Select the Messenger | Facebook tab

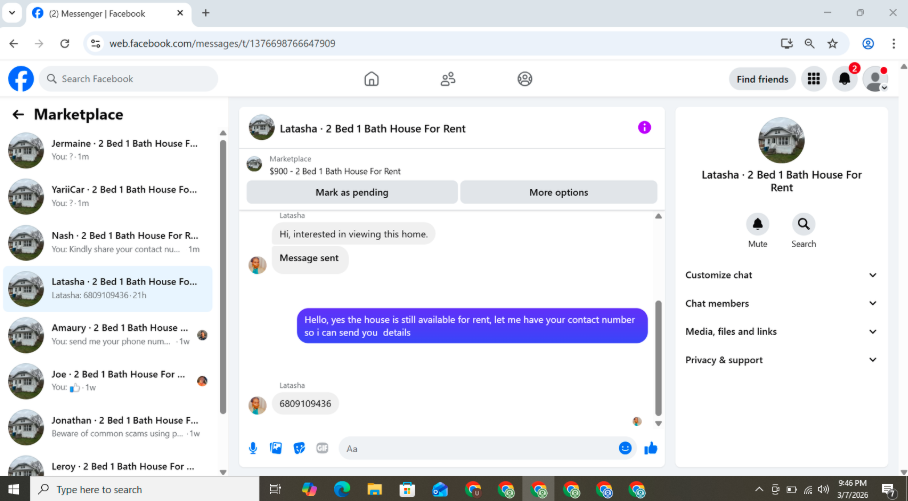pos(110,13)
